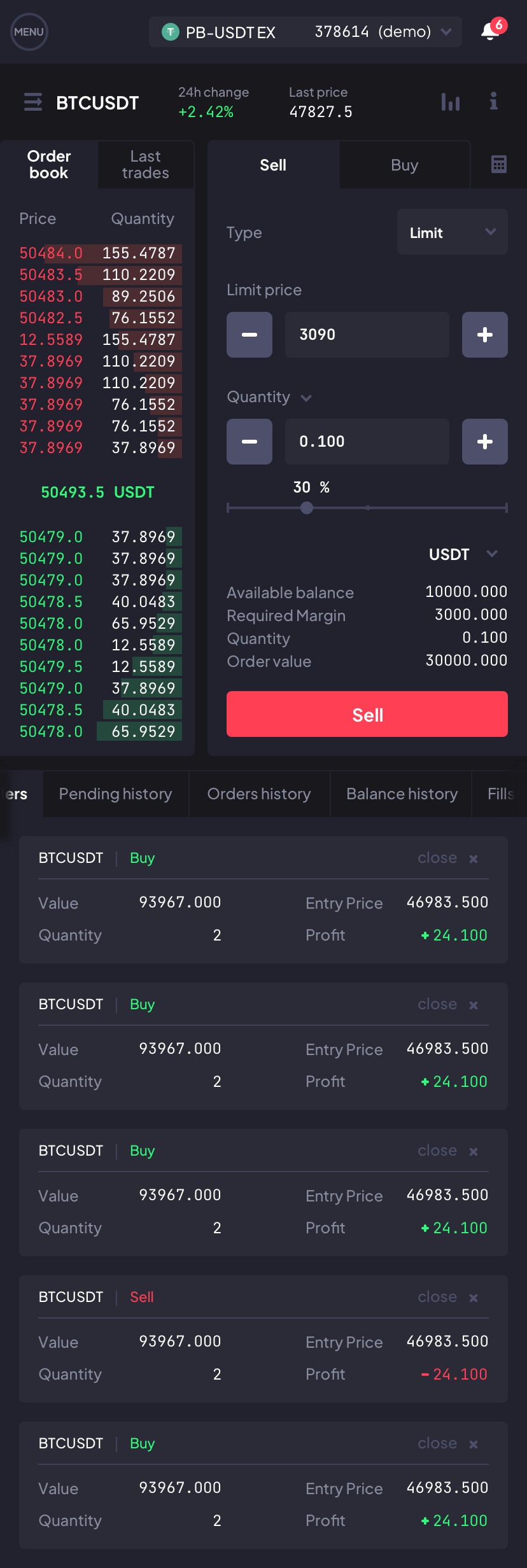The height and width of the screenshot is (1568, 527).
Task: Open the Limit order type dropdown
Action: pos(453,232)
